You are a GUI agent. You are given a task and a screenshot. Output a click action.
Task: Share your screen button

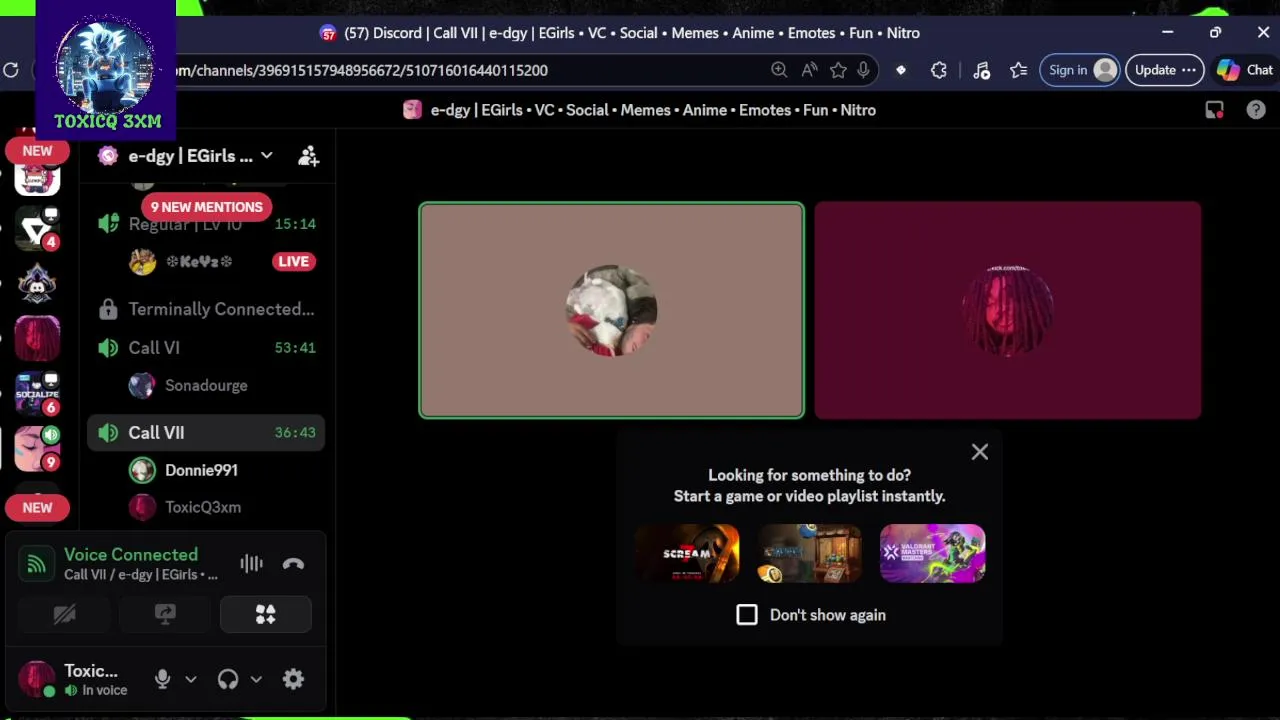click(165, 614)
